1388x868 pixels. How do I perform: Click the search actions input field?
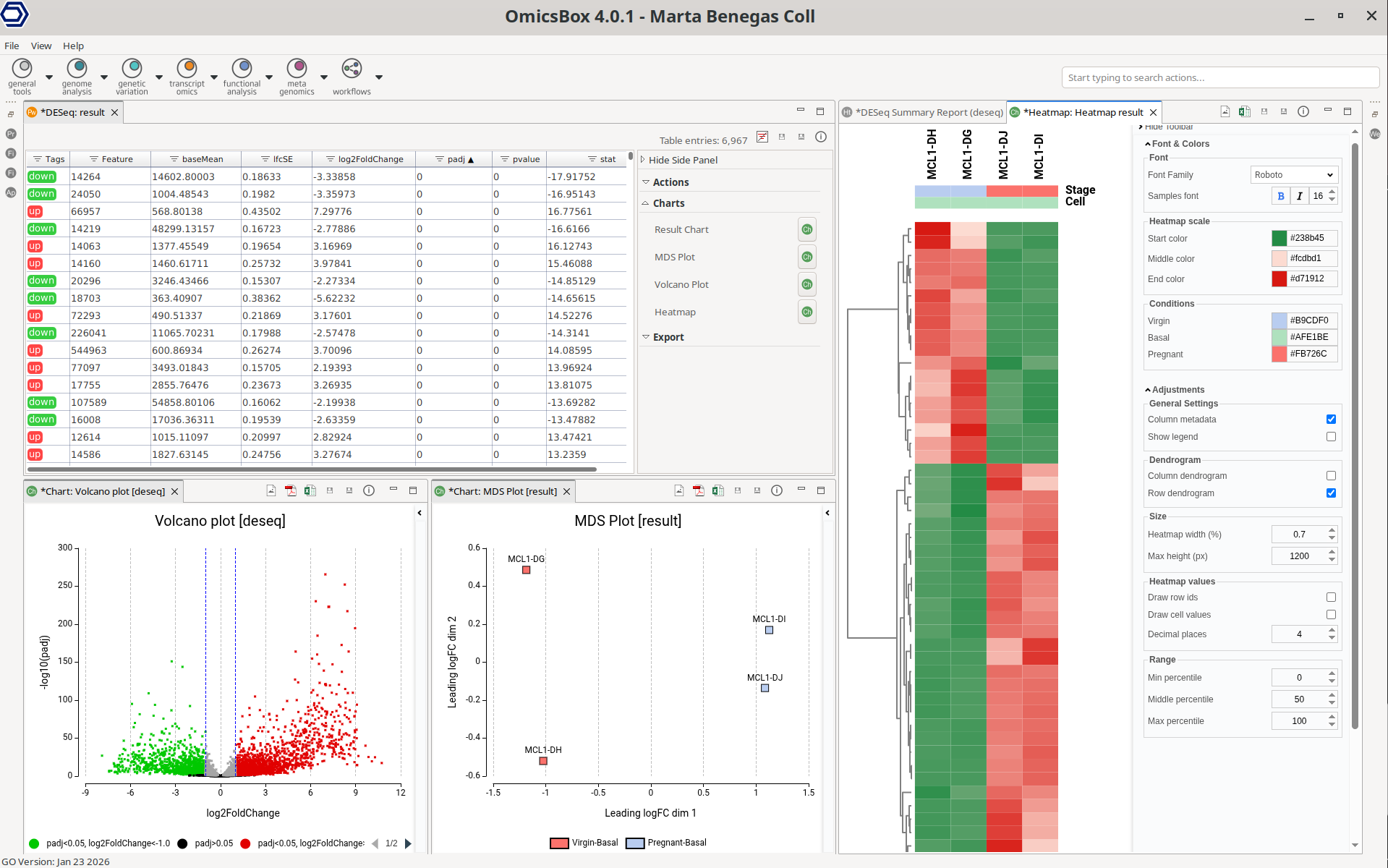tap(1219, 78)
